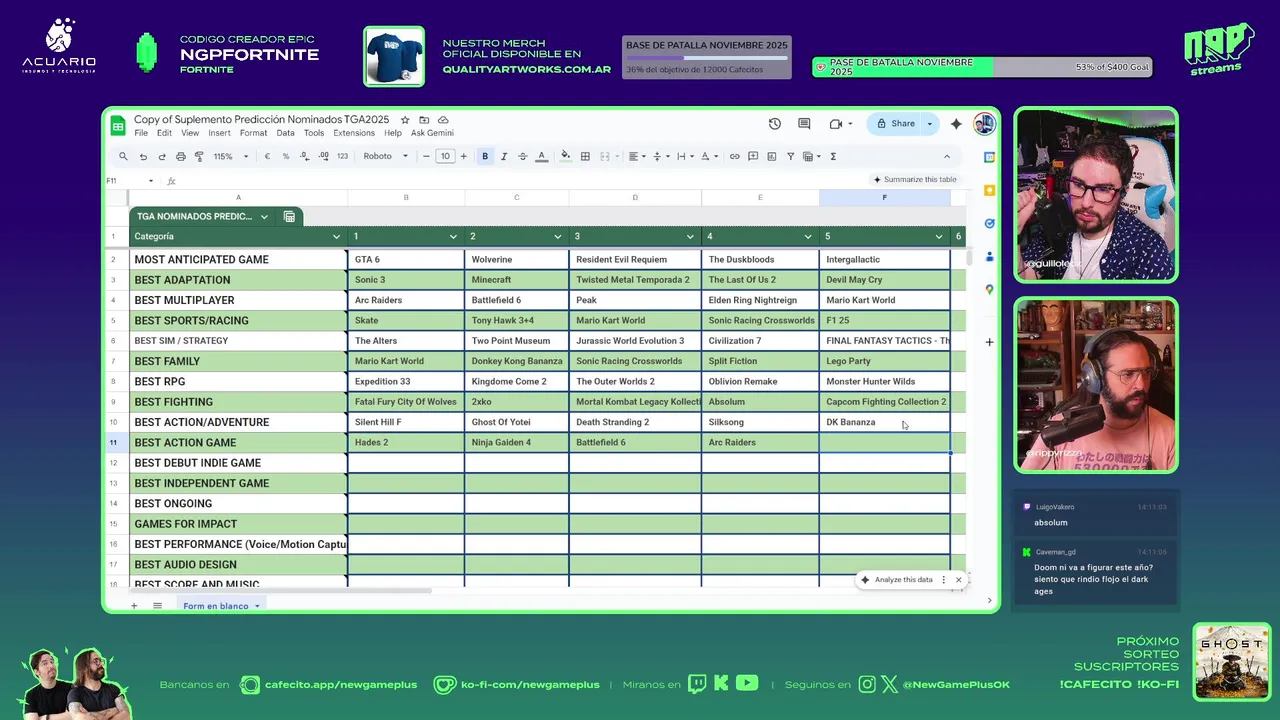Open filter views table dropdown

(x=810, y=156)
